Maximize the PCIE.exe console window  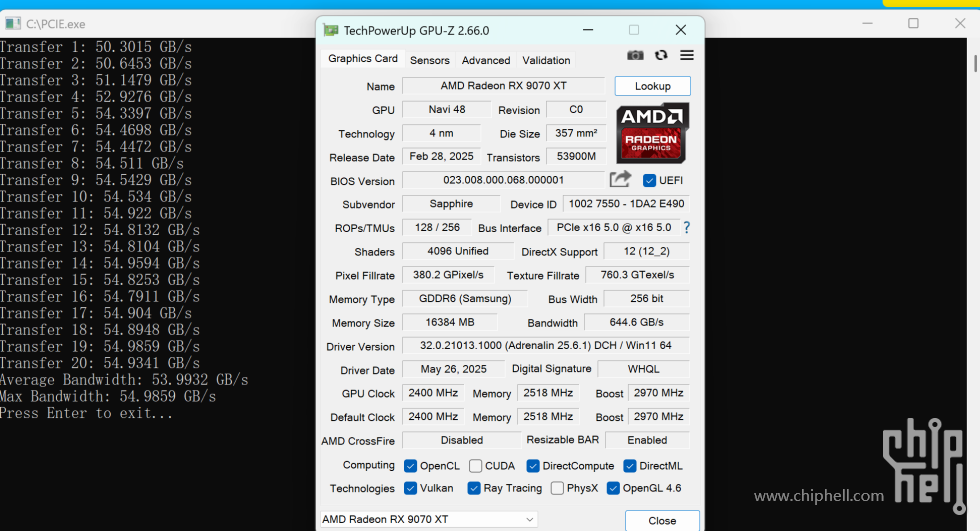pyautogui.click(x=913, y=24)
